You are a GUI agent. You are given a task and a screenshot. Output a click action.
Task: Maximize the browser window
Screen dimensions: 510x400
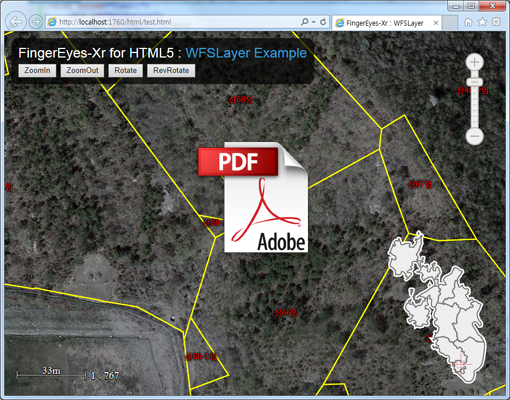(471, 6)
